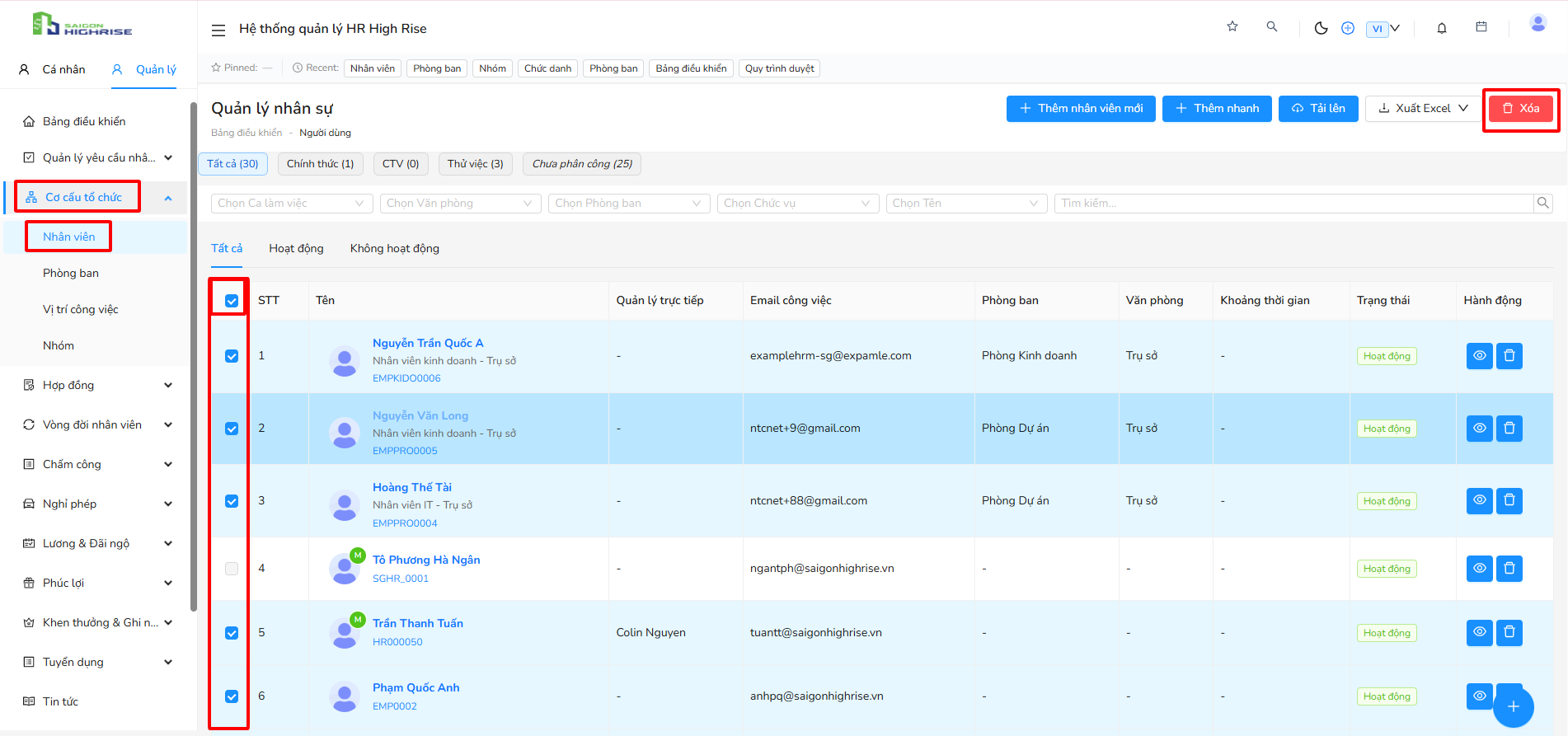The image size is (1568, 736).
Task: Open Phòng ban in sidebar
Action: [x=71, y=273]
